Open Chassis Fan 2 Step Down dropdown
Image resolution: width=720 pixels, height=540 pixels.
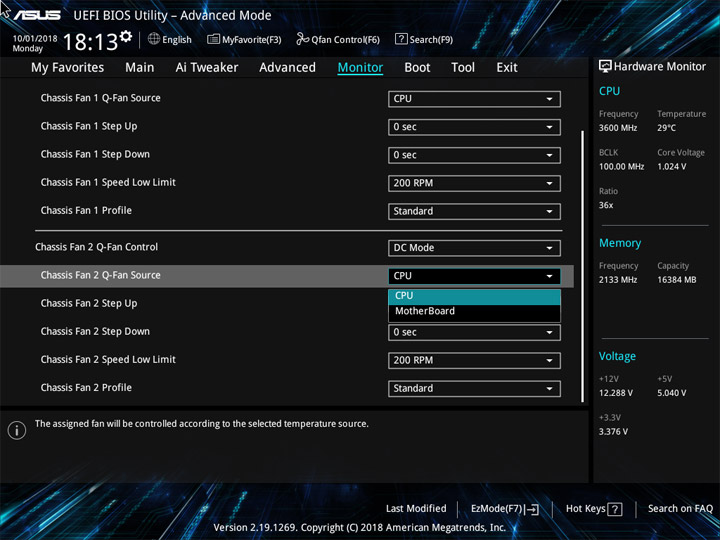pos(474,332)
